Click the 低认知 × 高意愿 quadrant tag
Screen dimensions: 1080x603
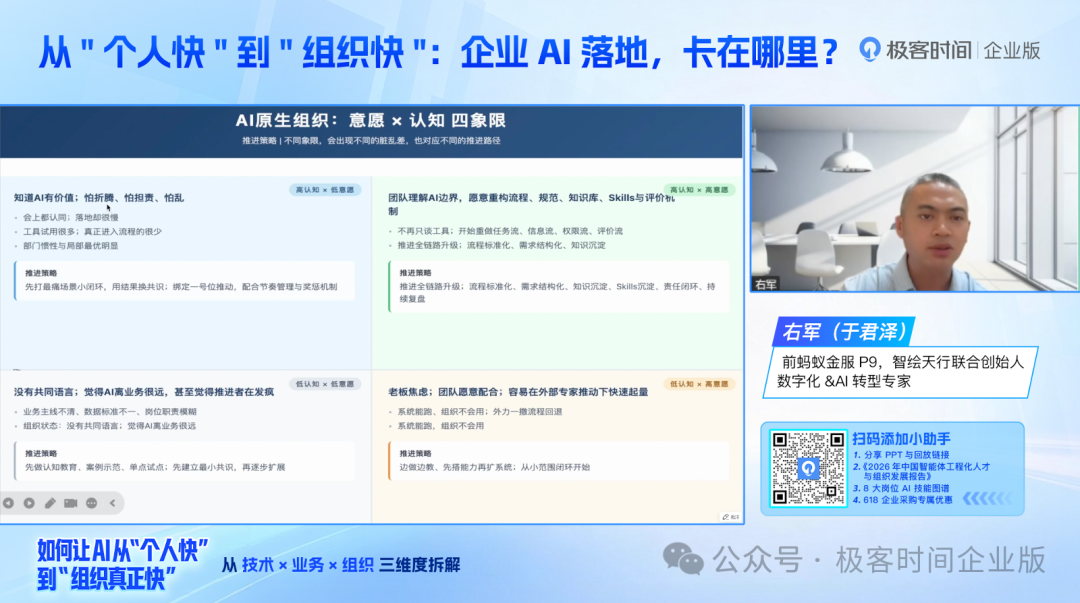point(699,384)
